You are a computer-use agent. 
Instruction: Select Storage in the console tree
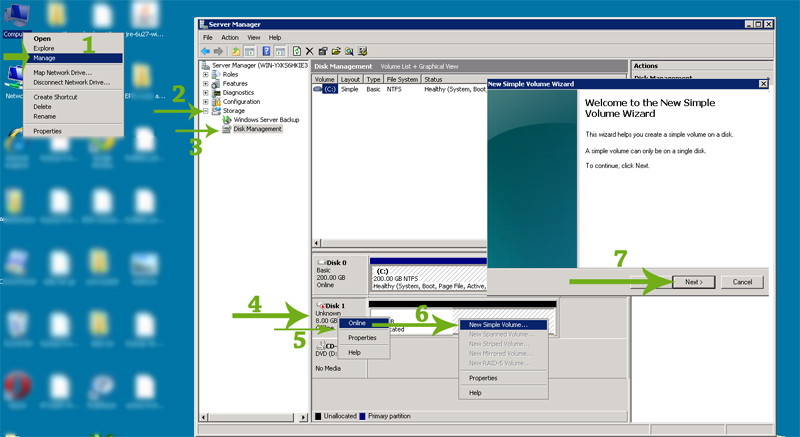coord(234,111)
